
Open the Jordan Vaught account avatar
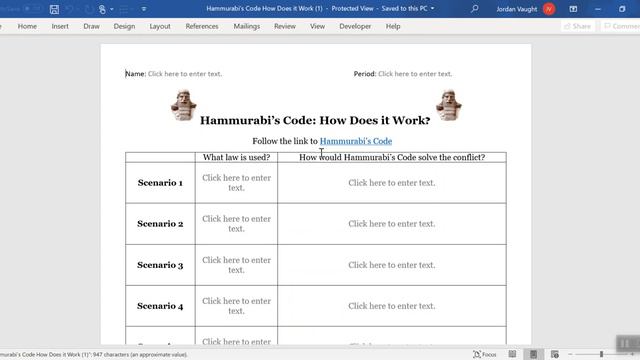pos(549,9)
